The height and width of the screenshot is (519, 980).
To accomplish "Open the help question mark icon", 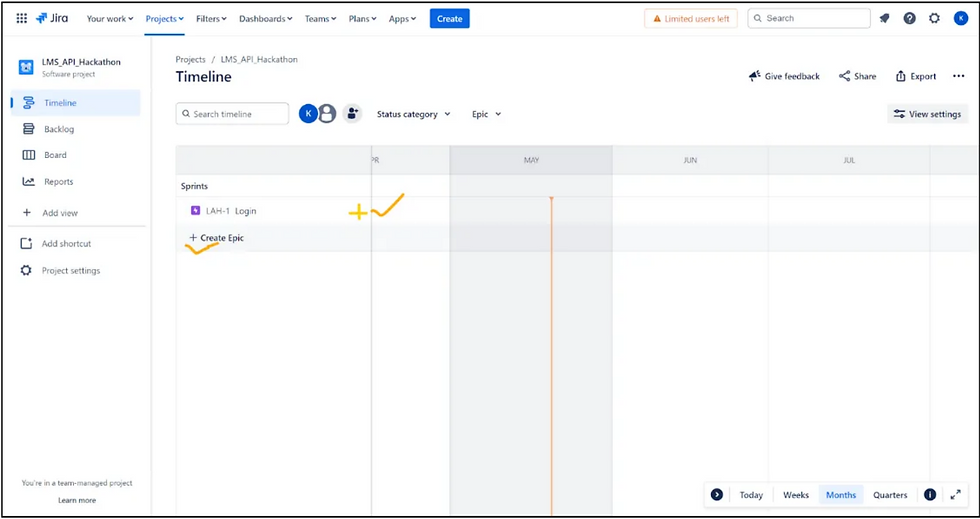I will [x=909, y=19].
